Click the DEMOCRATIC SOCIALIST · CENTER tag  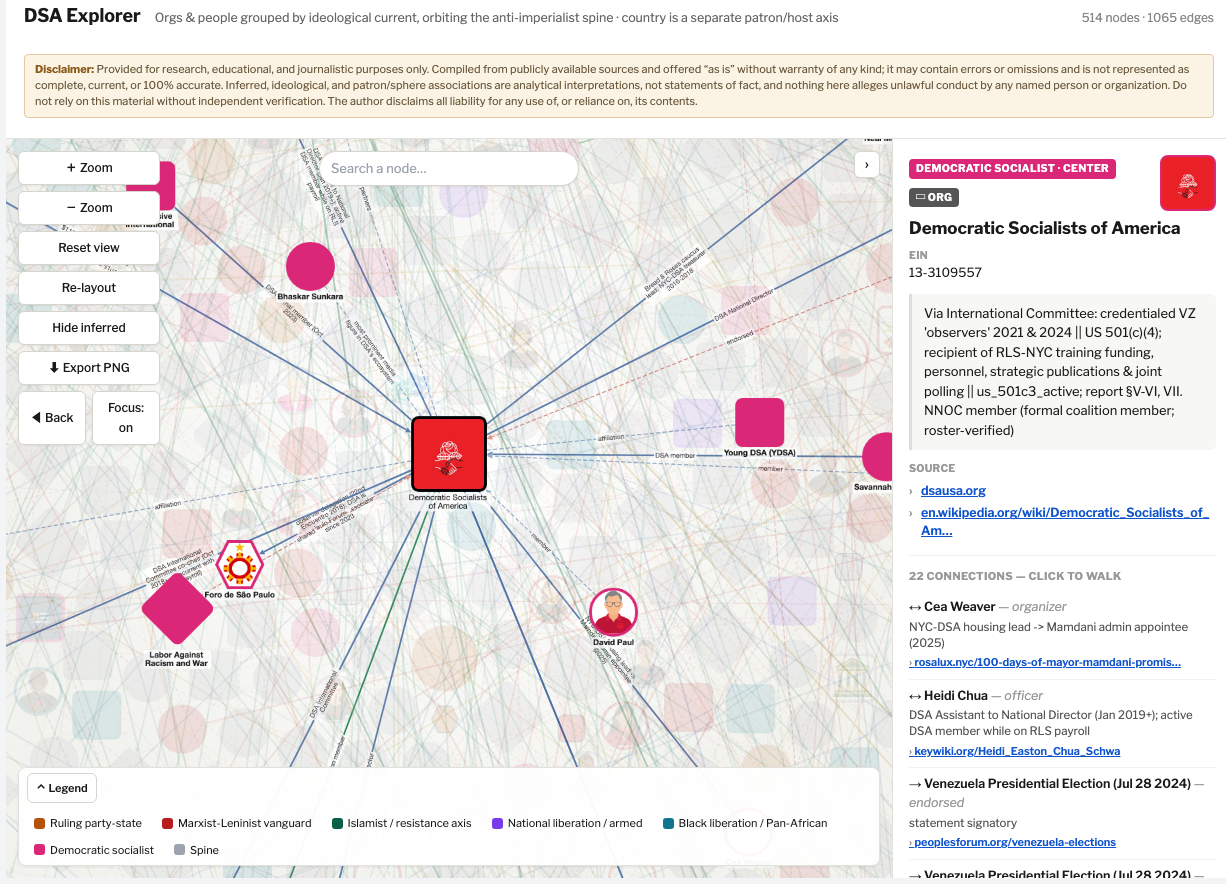point(1012,169)
